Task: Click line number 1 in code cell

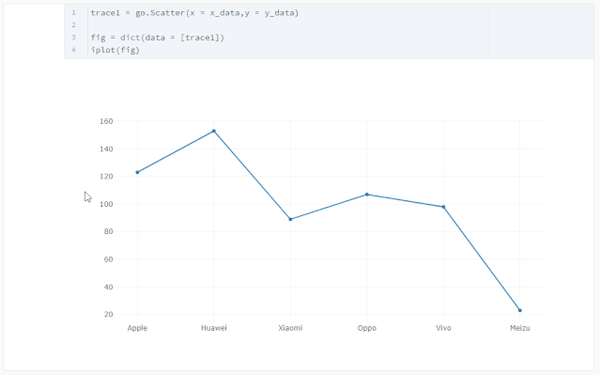Action: coord(73,13)
